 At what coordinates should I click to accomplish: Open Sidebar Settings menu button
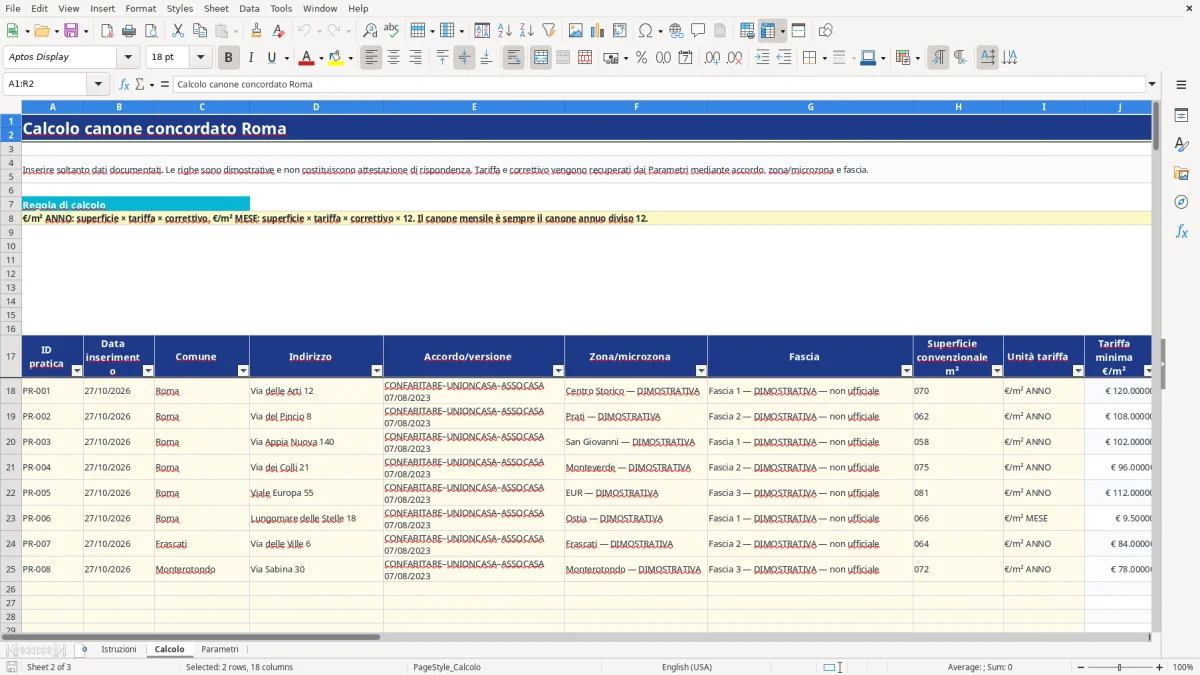[x=1181, y=84]
